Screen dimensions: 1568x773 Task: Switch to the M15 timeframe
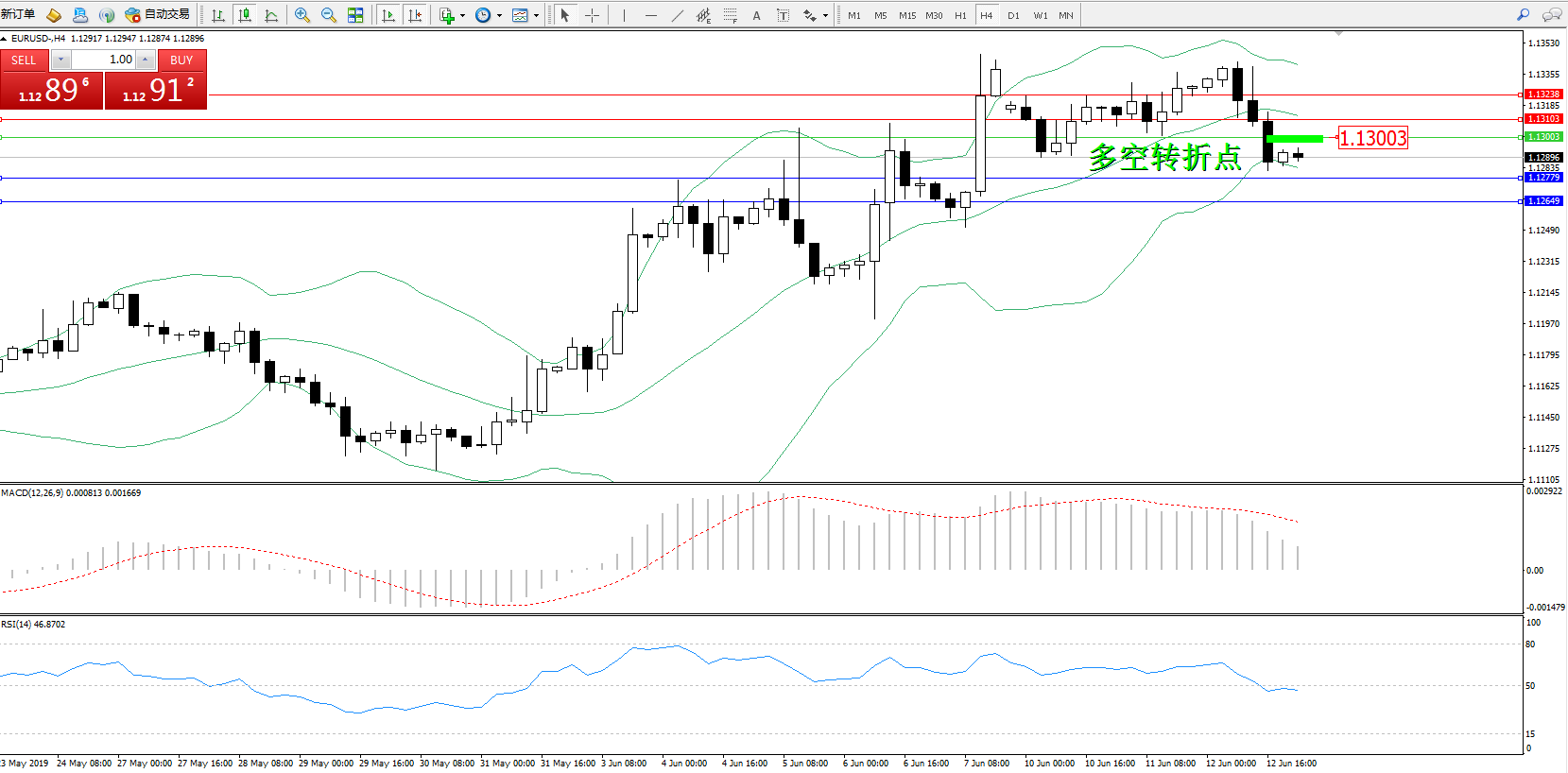[907, 15]
